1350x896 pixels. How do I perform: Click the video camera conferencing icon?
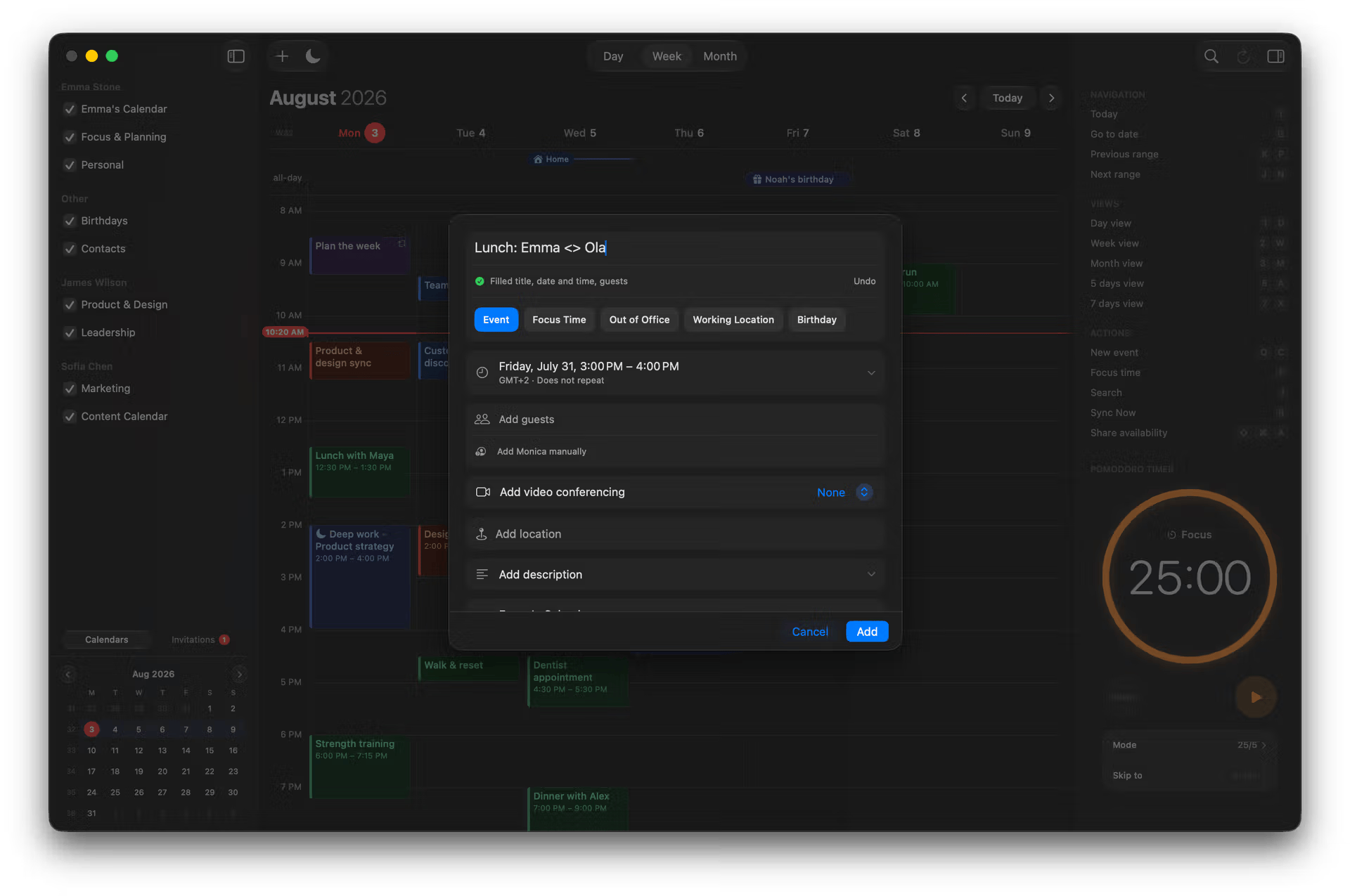[x=483, y=492]
